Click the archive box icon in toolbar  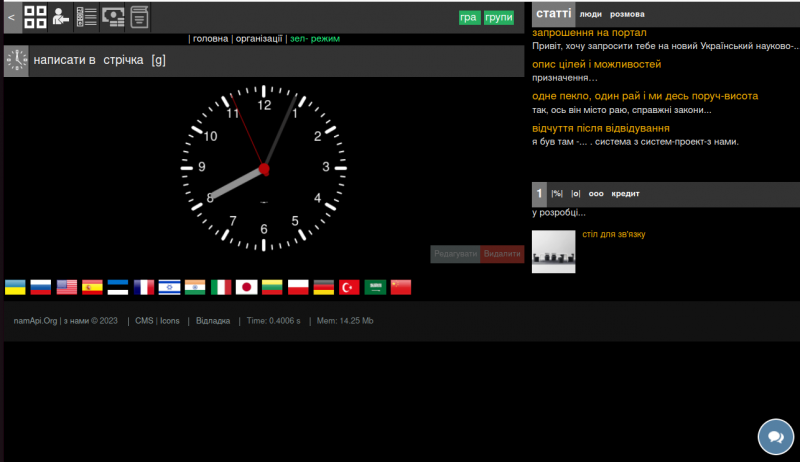pyautogui.click(x=139, y=16)
